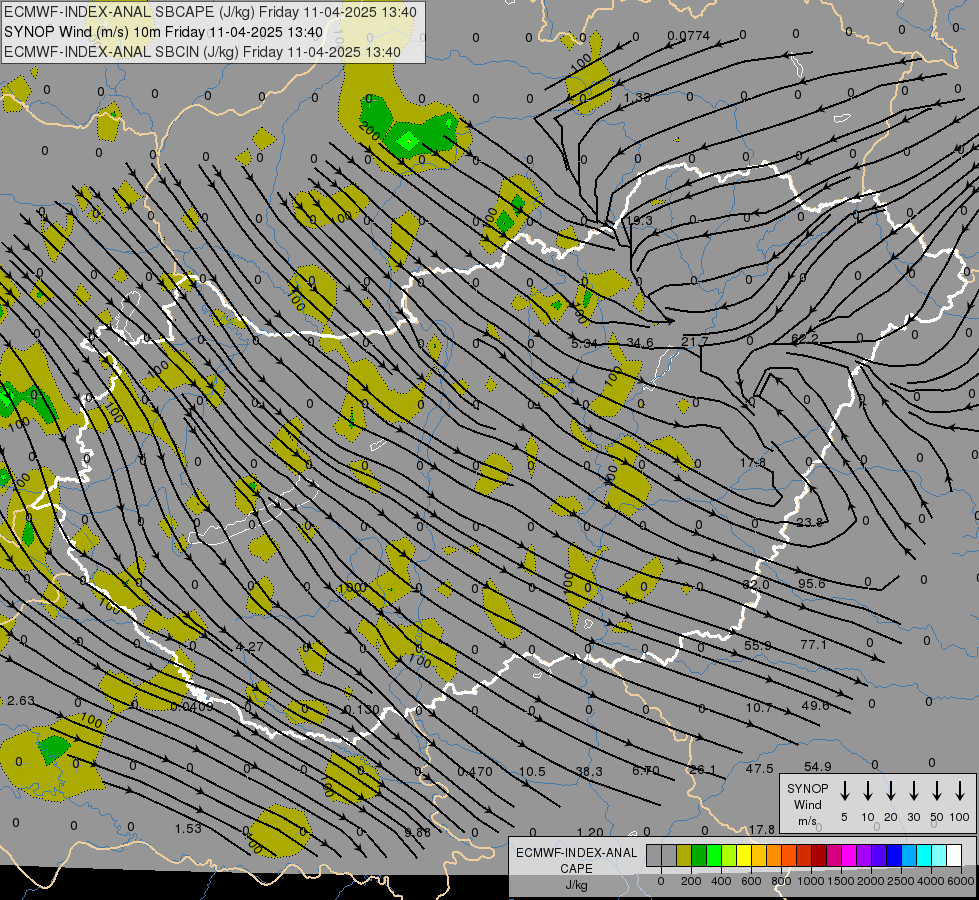
Task: Click the map value '5.34'
Action: 584,344
